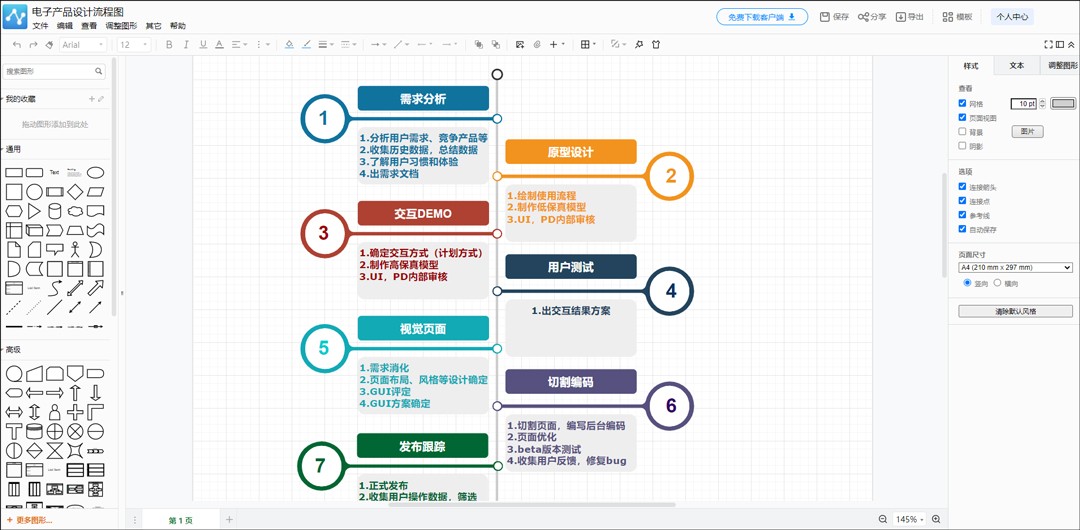Image resolution: width=1080 pixels, height=530 pixels.
Task: Click the 清除默认风格 button
Action: [1015, 311]
